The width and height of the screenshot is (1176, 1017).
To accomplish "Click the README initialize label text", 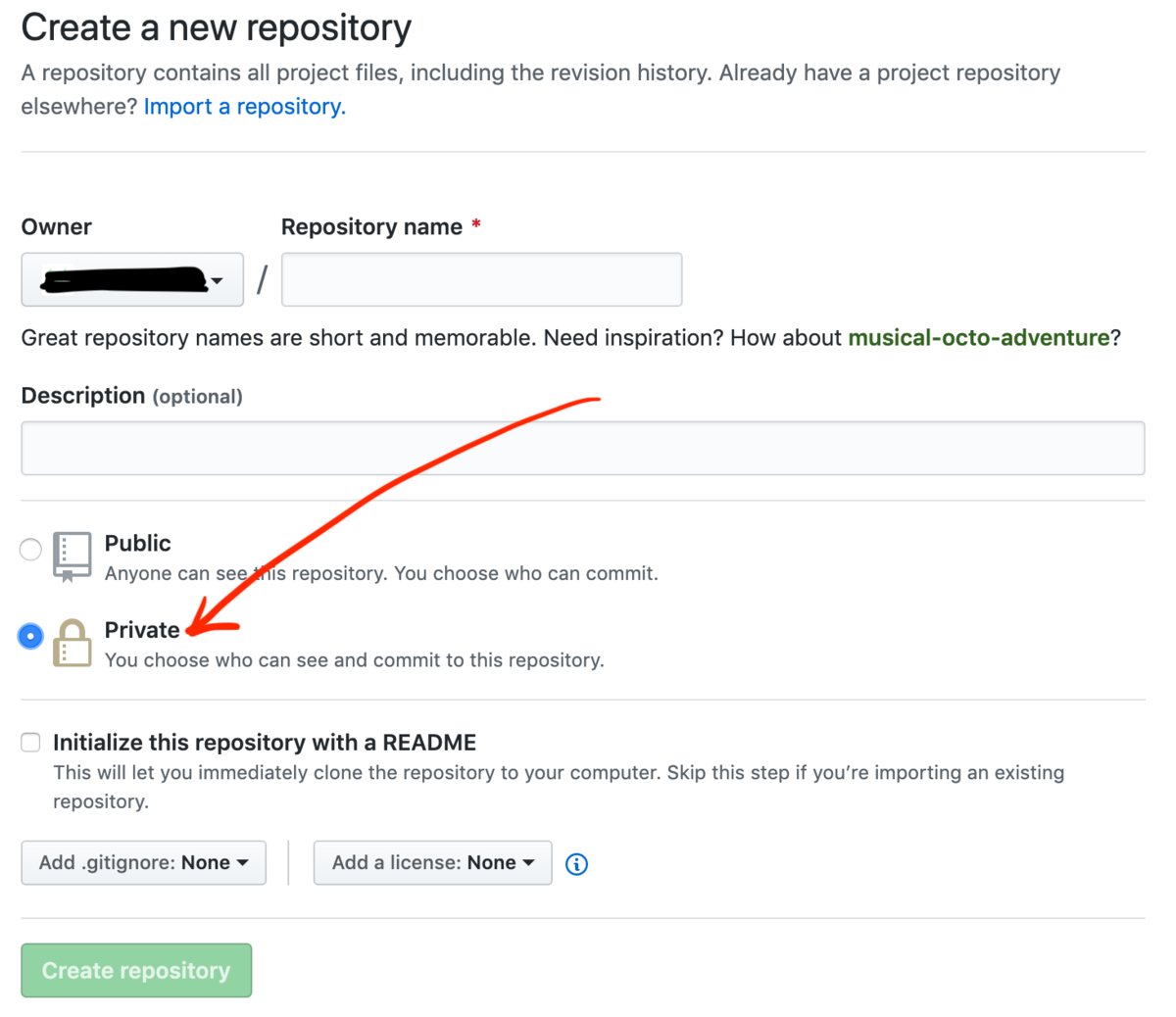I will (x=265, y=743).
